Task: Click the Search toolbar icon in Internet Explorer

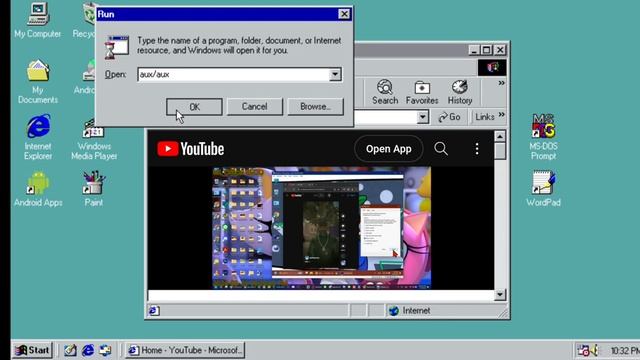Action: coord(384,92)
